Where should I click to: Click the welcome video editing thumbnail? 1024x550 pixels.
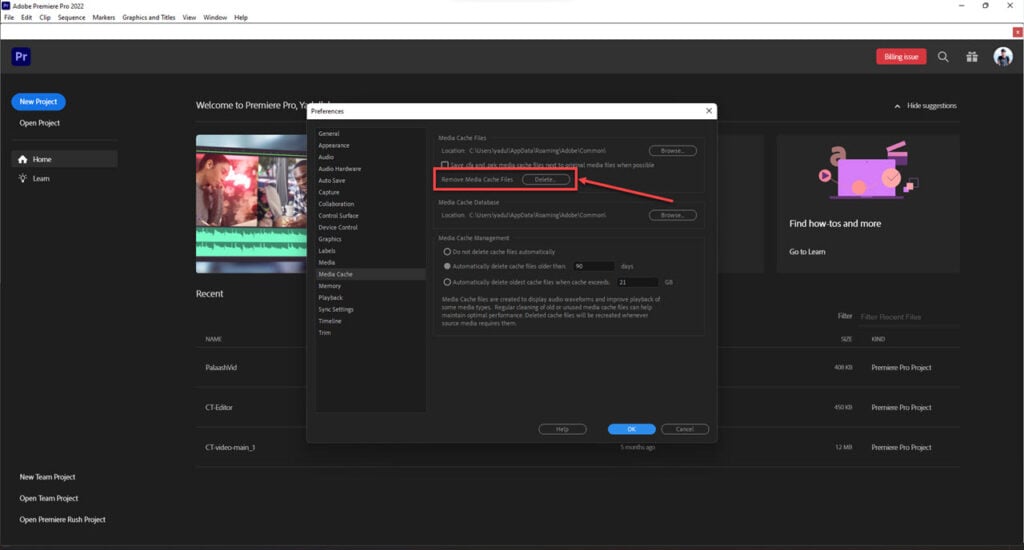tap(251, 204)
